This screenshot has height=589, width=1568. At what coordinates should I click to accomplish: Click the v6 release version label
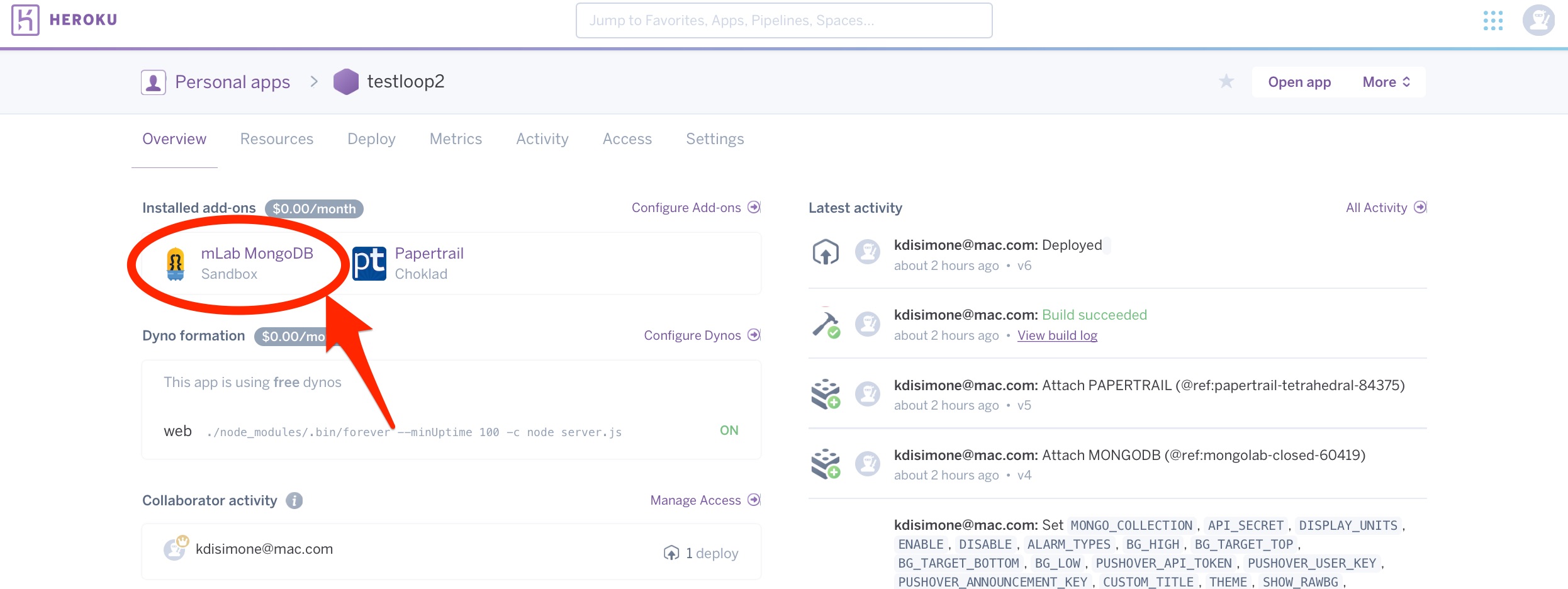(x=1024, y=266)
